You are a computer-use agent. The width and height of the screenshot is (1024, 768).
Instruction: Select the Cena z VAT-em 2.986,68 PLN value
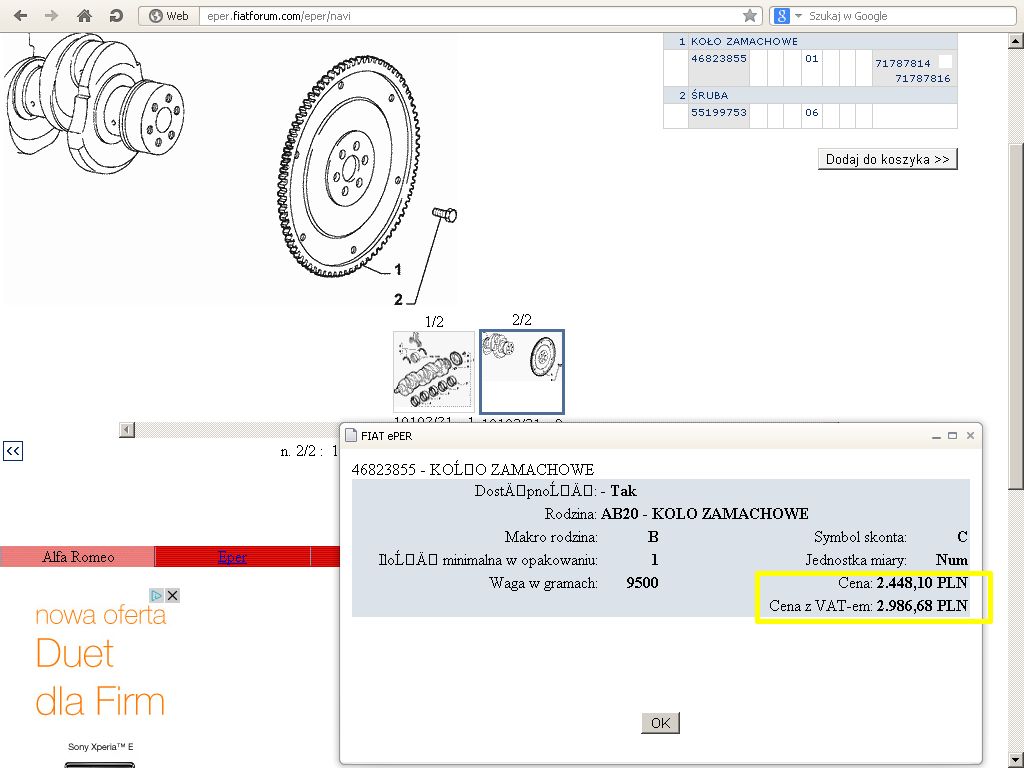921,605
